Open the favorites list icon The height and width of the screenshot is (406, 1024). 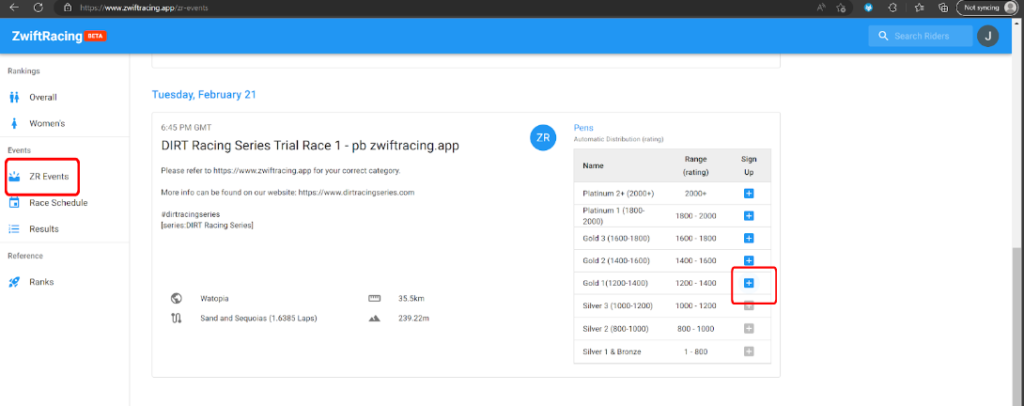point(919,8)
